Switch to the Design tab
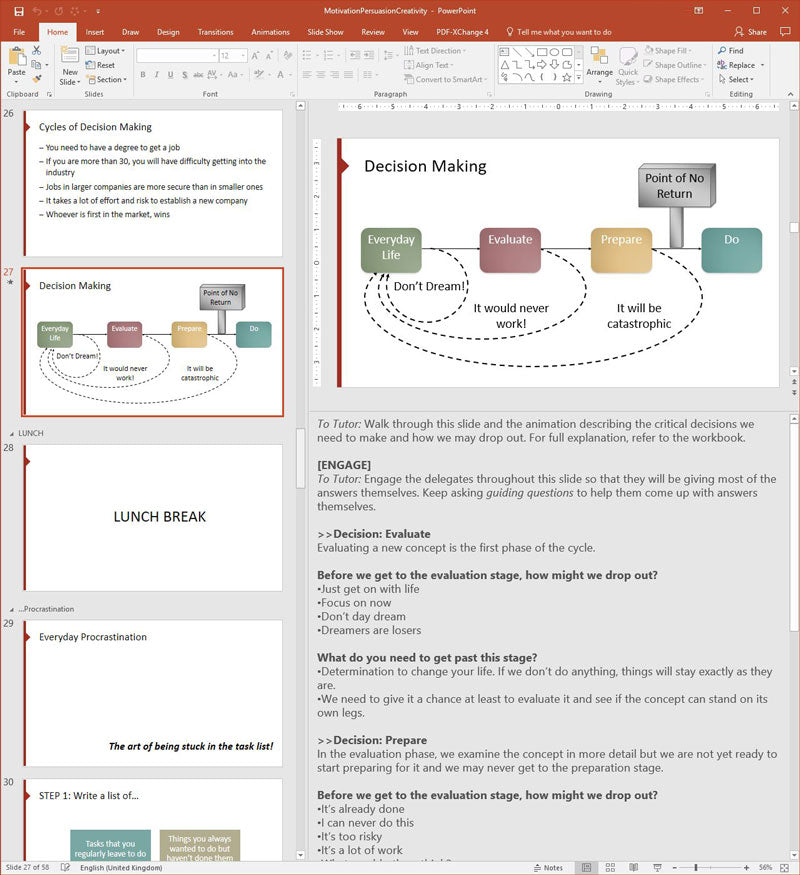Image resolution: width=800 pixels, height=875 pixels. [x=168, y=32]
